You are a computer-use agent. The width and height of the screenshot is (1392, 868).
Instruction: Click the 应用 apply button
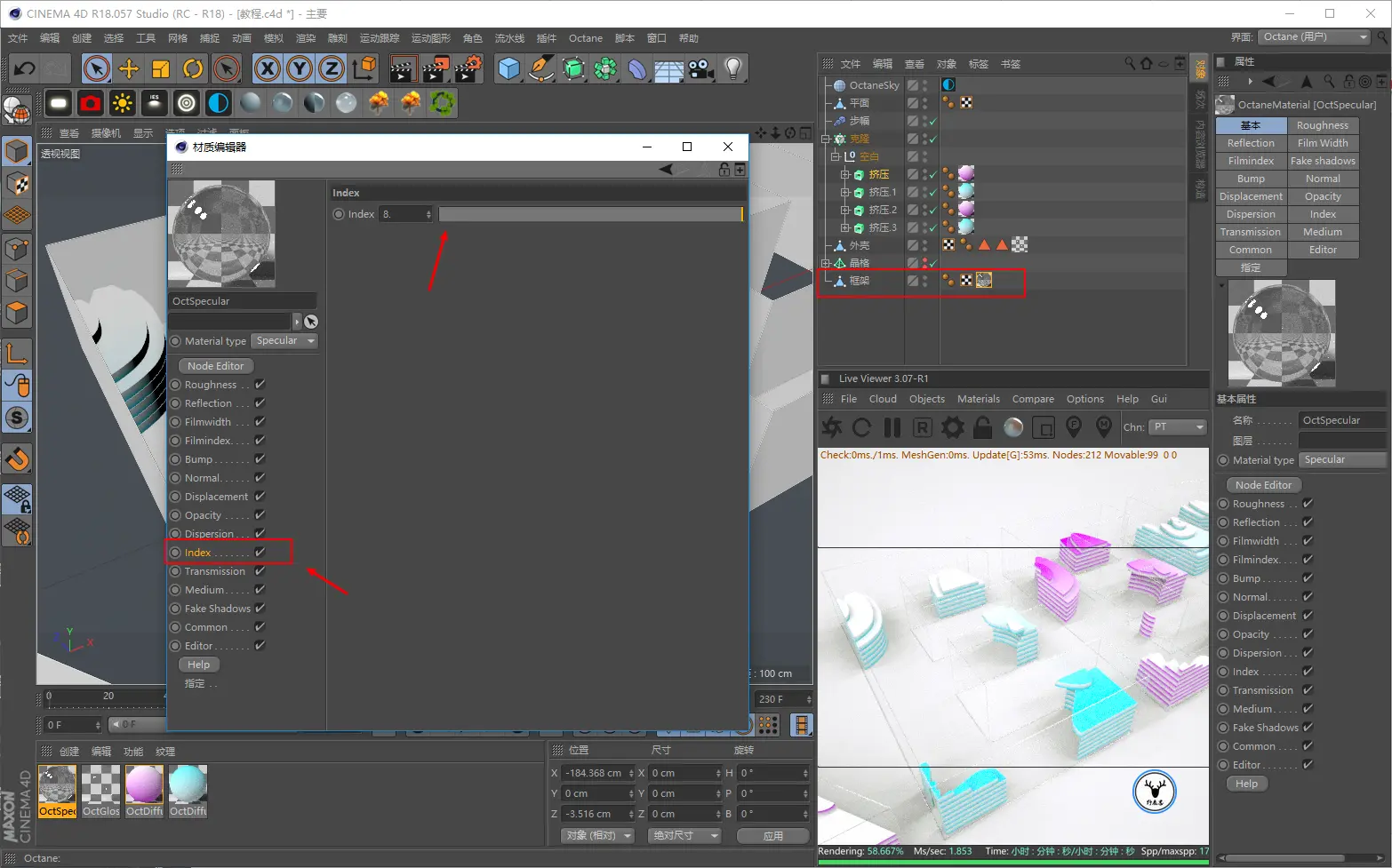(772, 836)
